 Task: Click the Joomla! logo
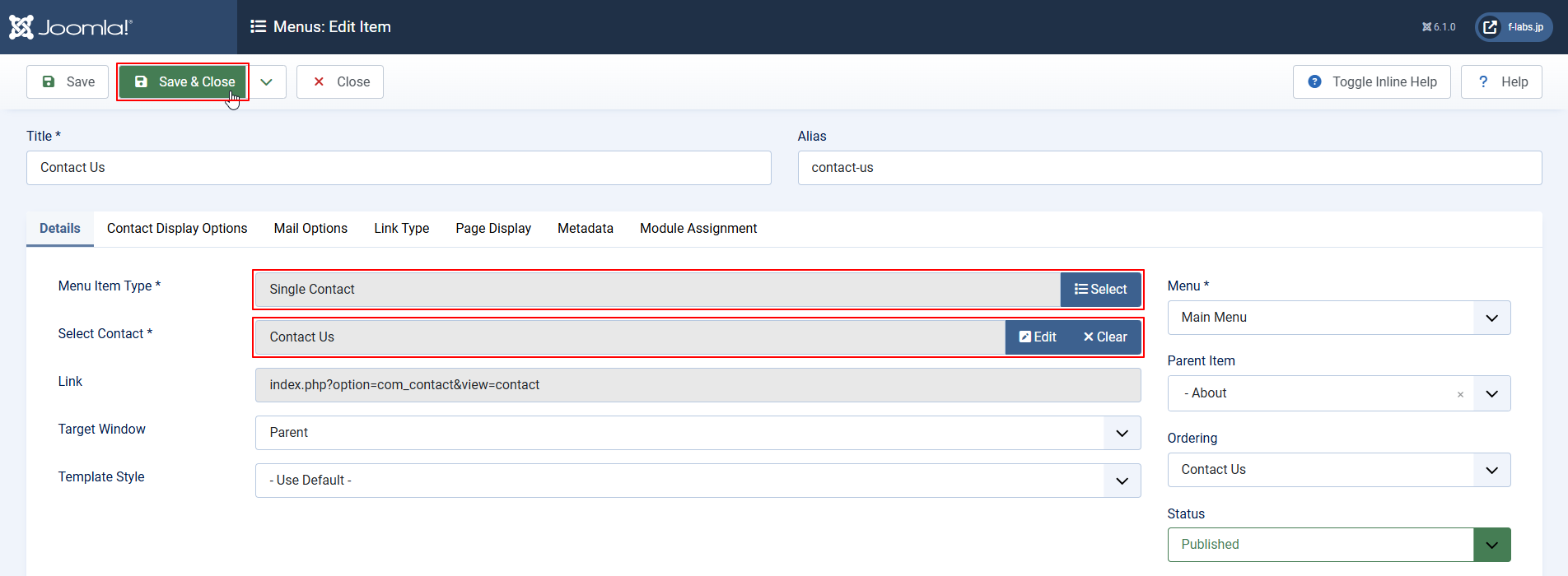pos(70,27)
